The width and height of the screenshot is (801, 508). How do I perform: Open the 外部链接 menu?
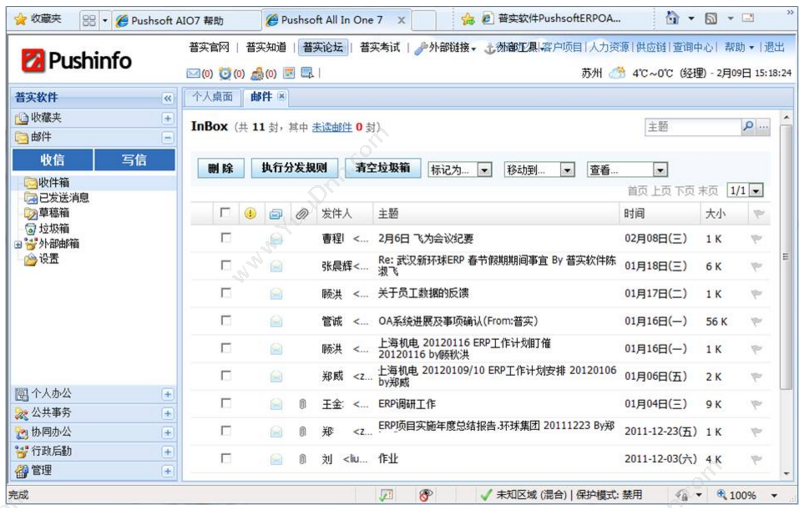tap(445, 48)
